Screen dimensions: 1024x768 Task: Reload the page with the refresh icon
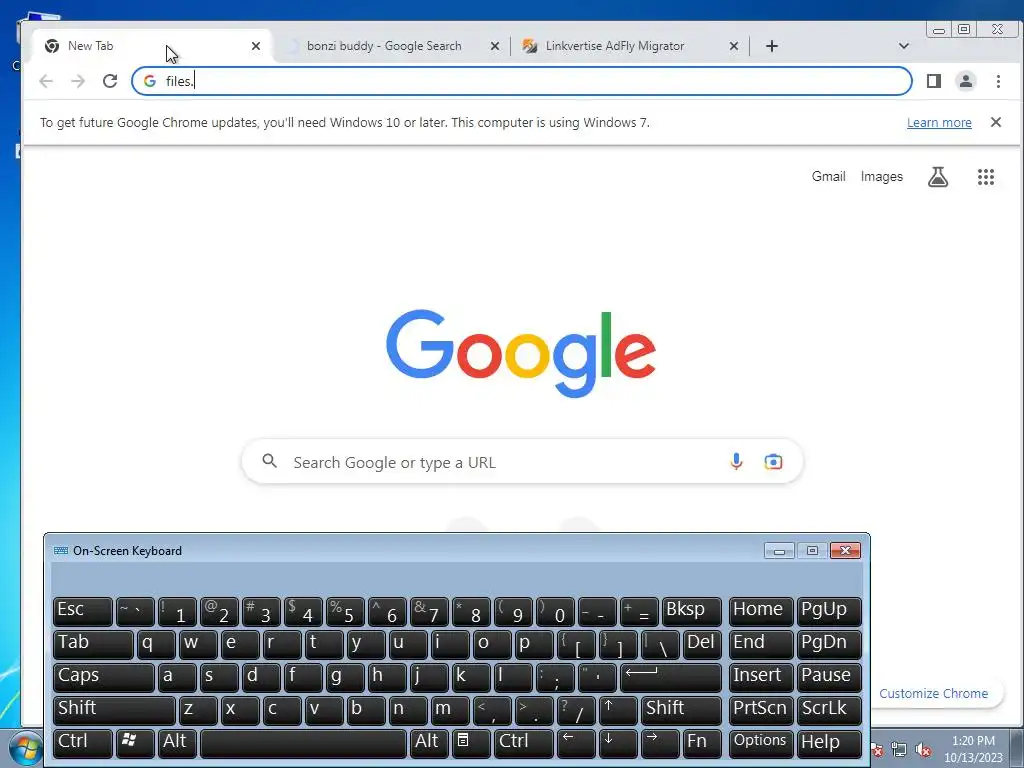(x=110, y=81)
